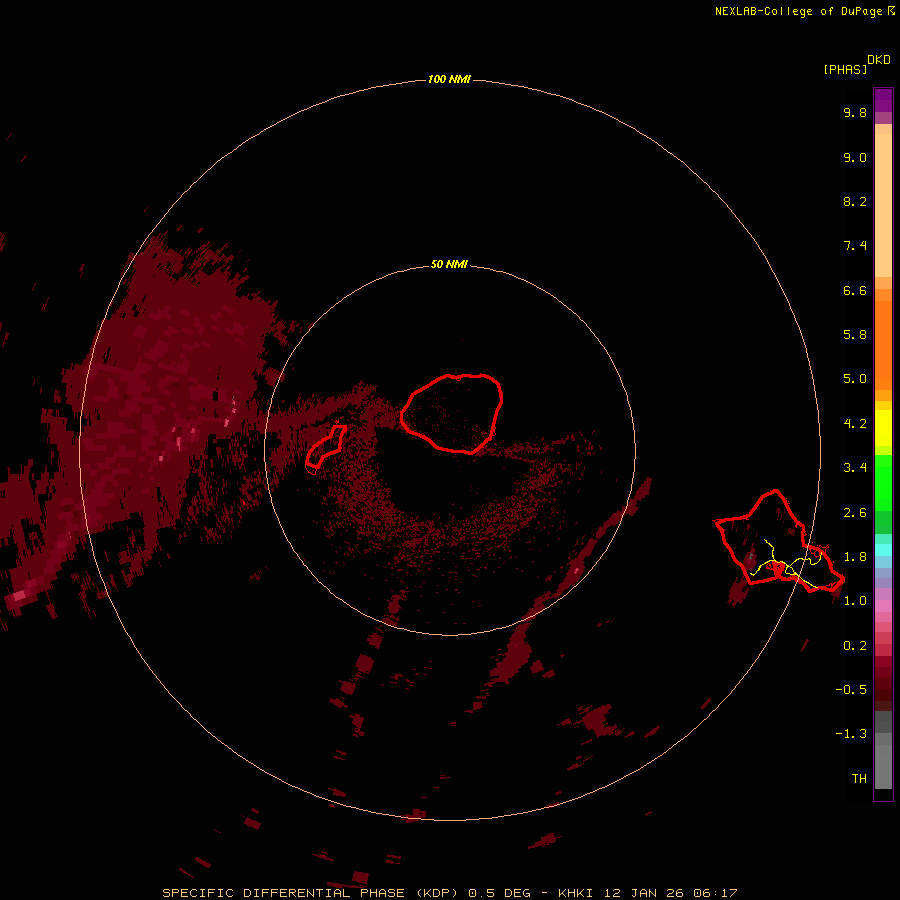Click the yellow road lines on the right island
This screenshot has width=900, height=900.
click(x=788, y=566)
